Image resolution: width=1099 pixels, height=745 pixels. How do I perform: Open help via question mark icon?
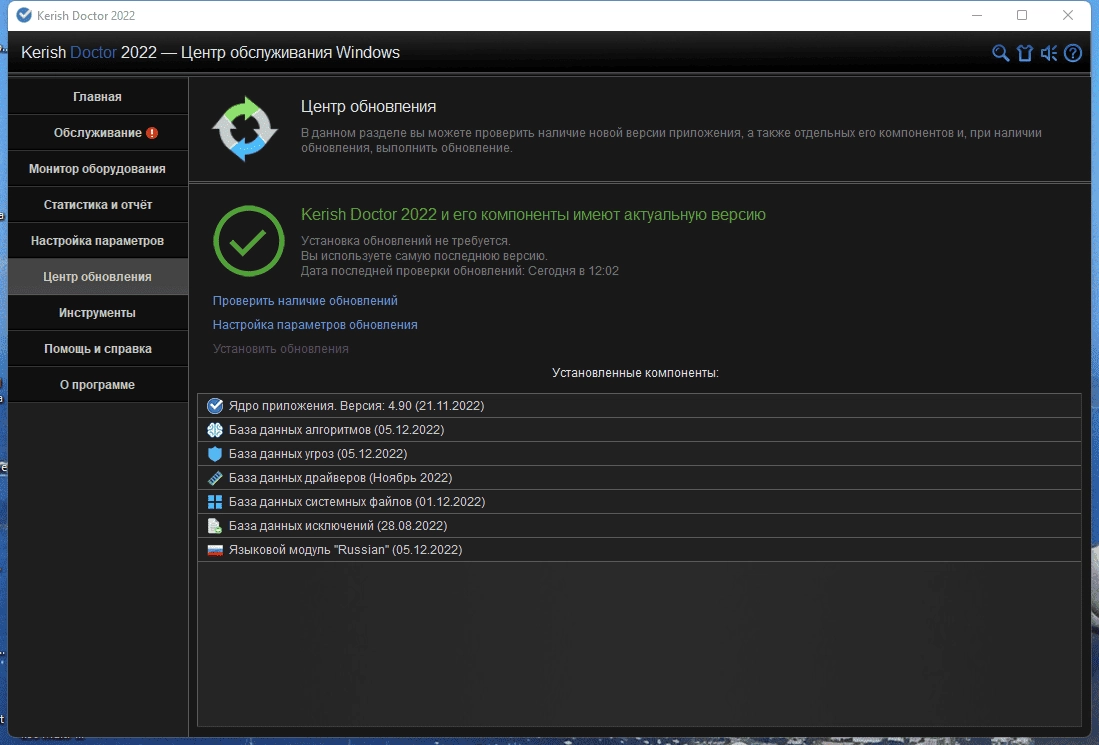point(1072,53)
